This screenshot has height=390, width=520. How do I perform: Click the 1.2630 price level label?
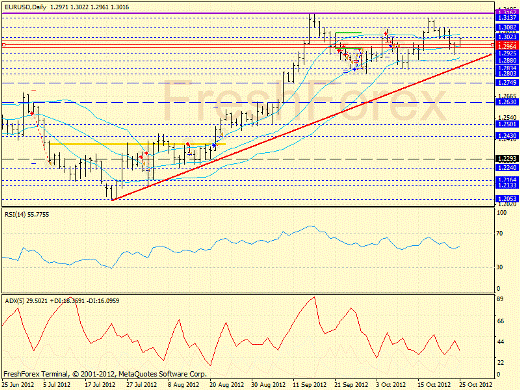[507, 102]
